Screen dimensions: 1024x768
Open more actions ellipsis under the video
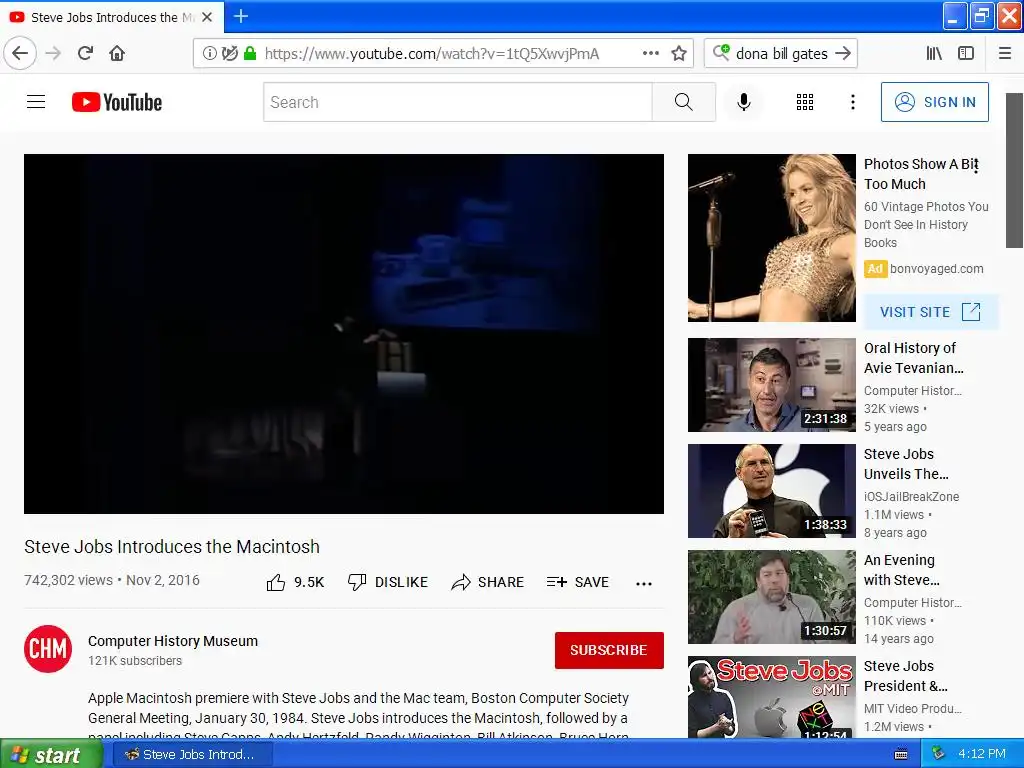click(x=643, y=583)
